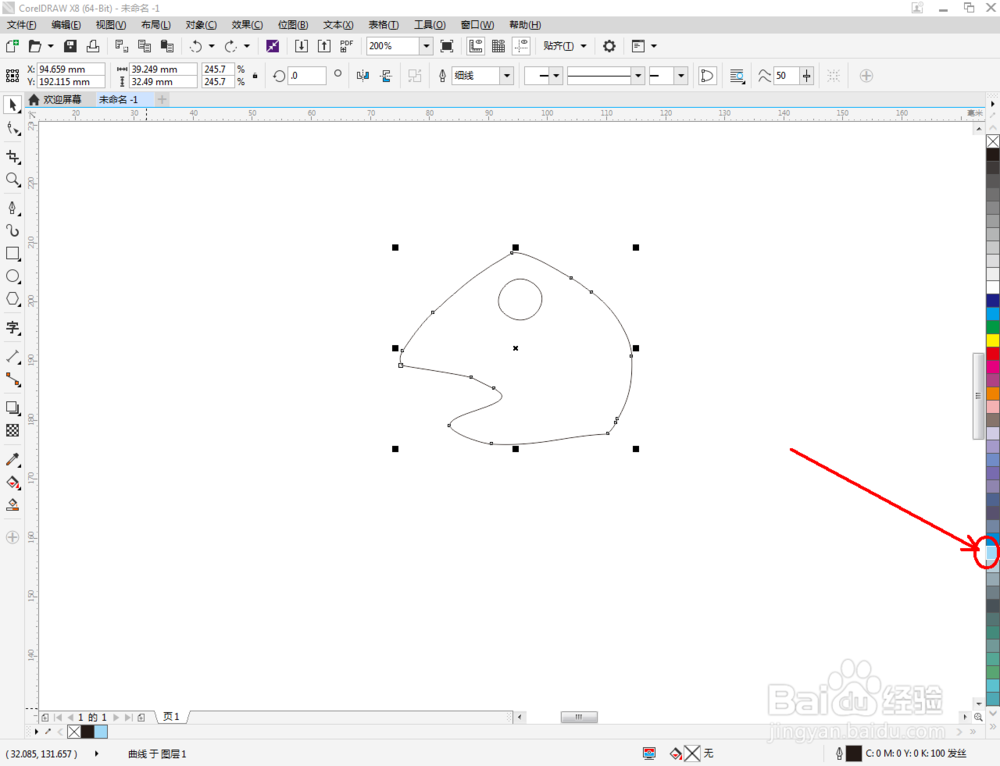Click the Undo arrow icon

[x=196, y=46]
